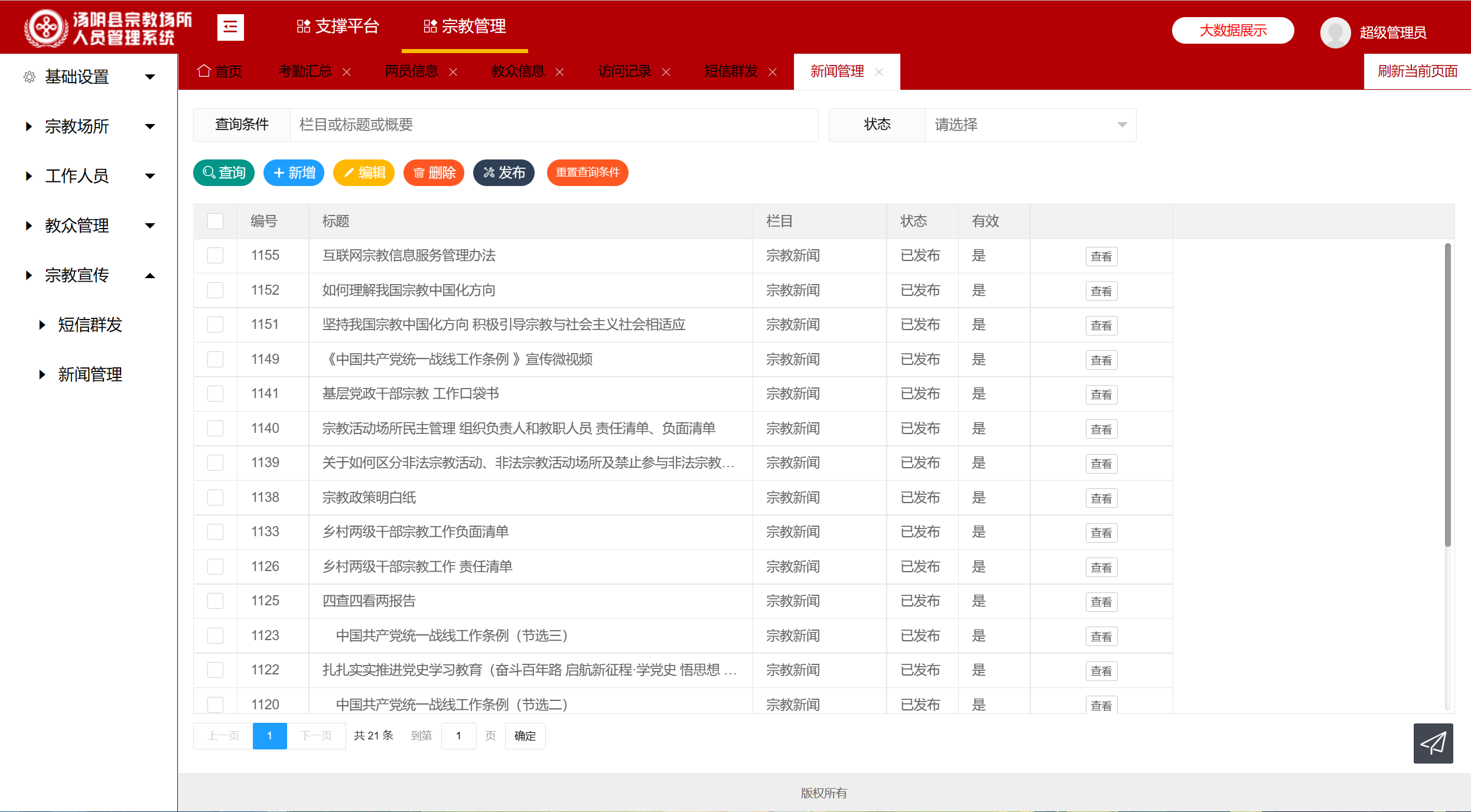
Task: Collapse 宗教宣传 section arrow
Action: click(150, 275)
